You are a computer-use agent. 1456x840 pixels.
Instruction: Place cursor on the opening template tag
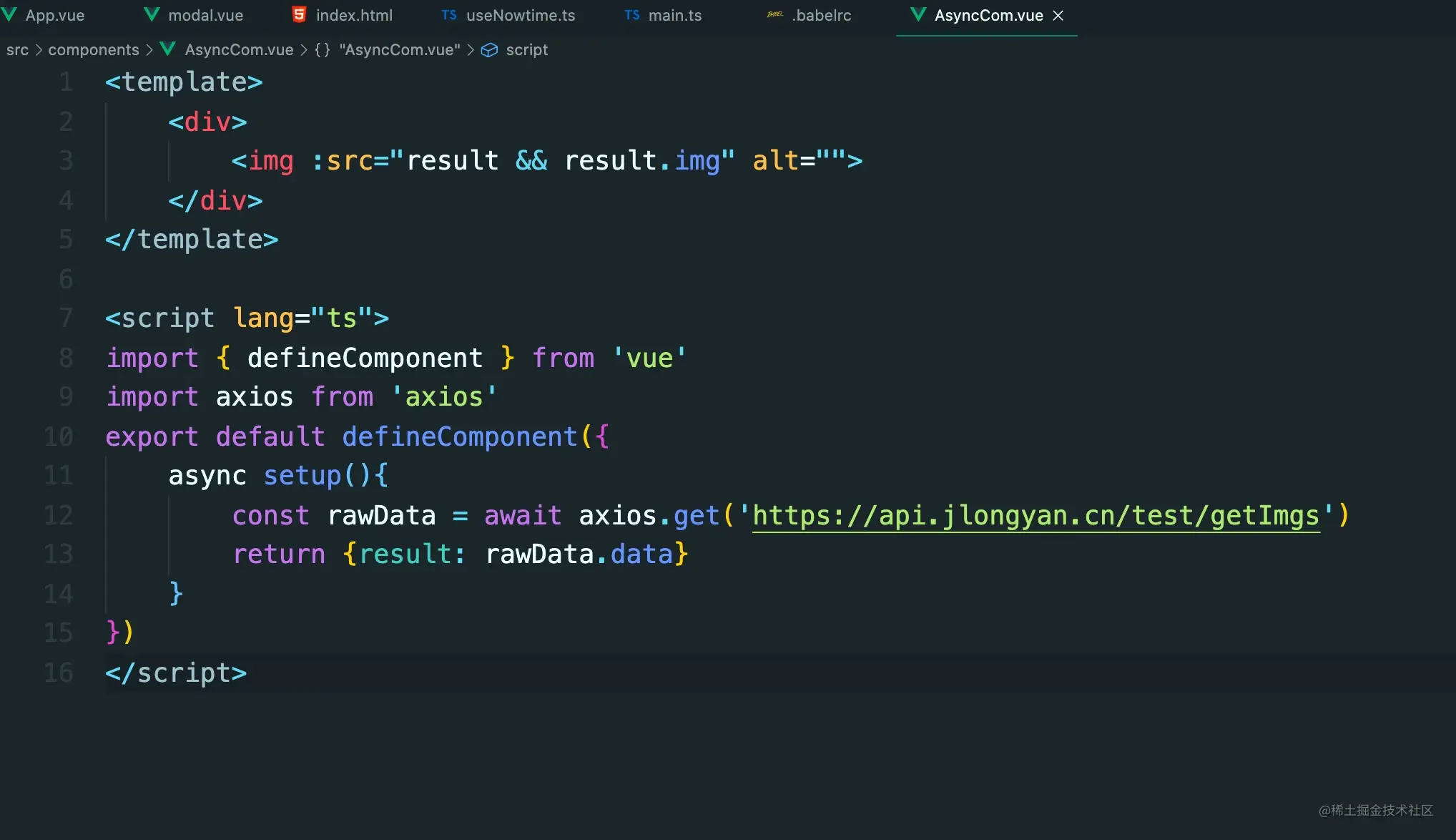(x=184, y=82)
